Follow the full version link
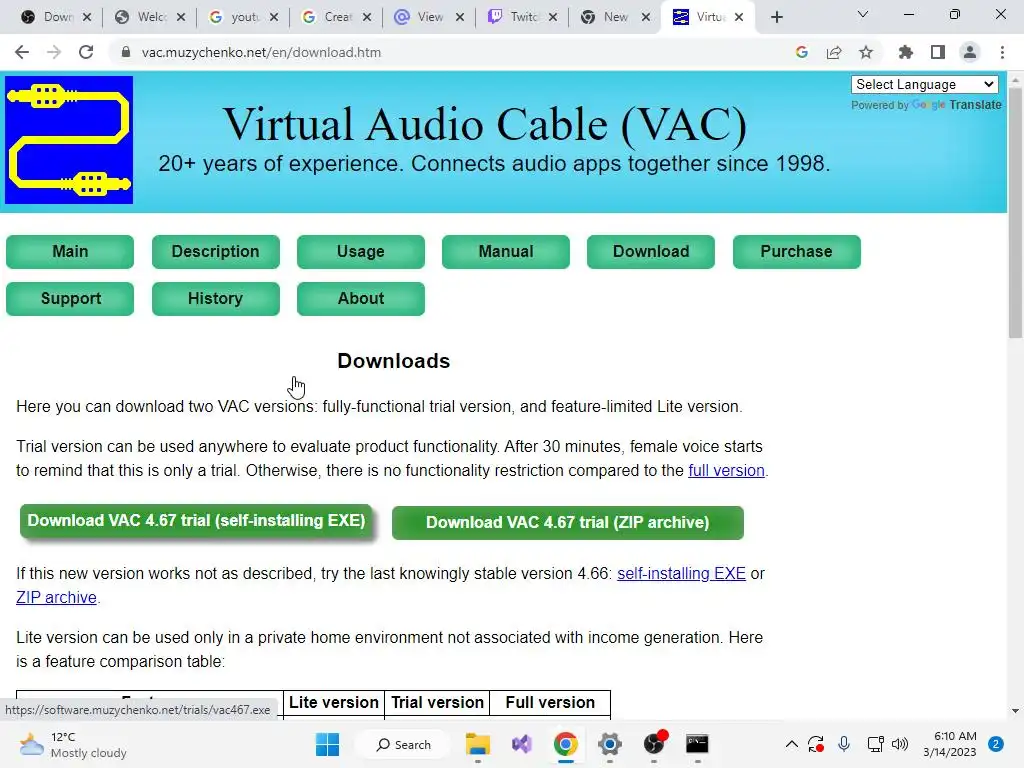This screenshot has width=1024, height=768. (726, 471)
